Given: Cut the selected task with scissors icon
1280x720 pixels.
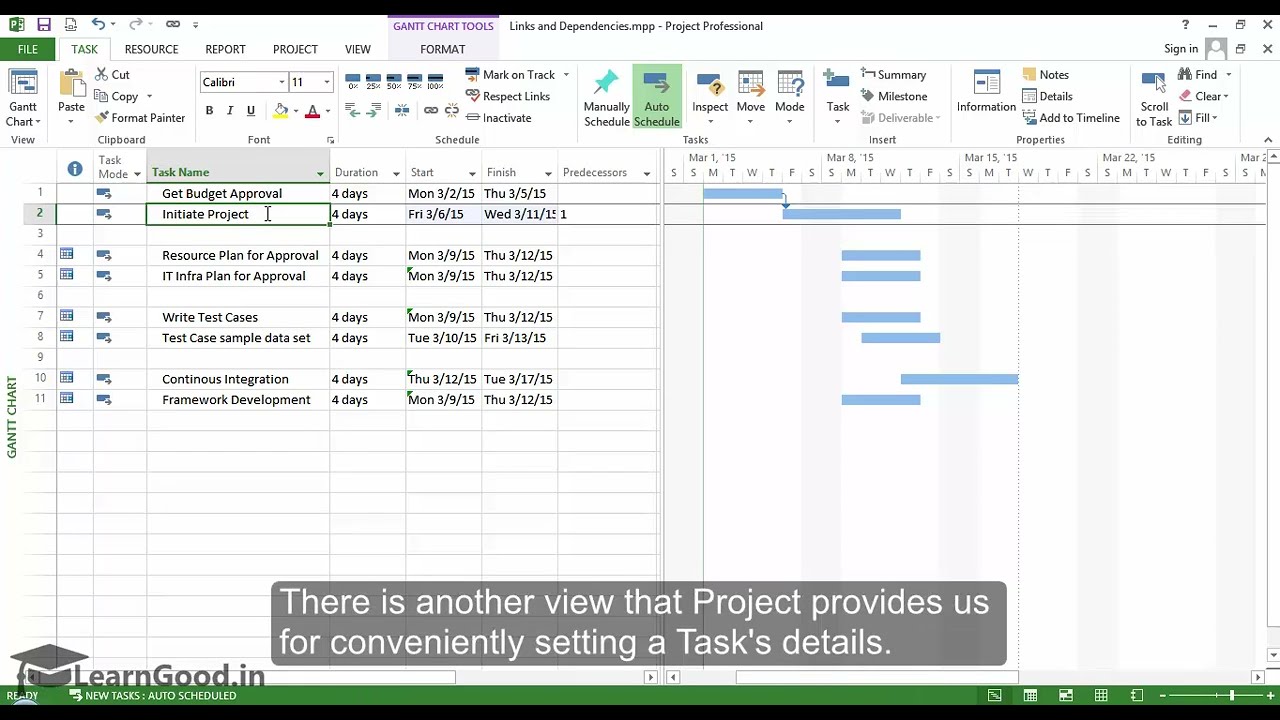Looking at the screenshot, I should 112,75.
